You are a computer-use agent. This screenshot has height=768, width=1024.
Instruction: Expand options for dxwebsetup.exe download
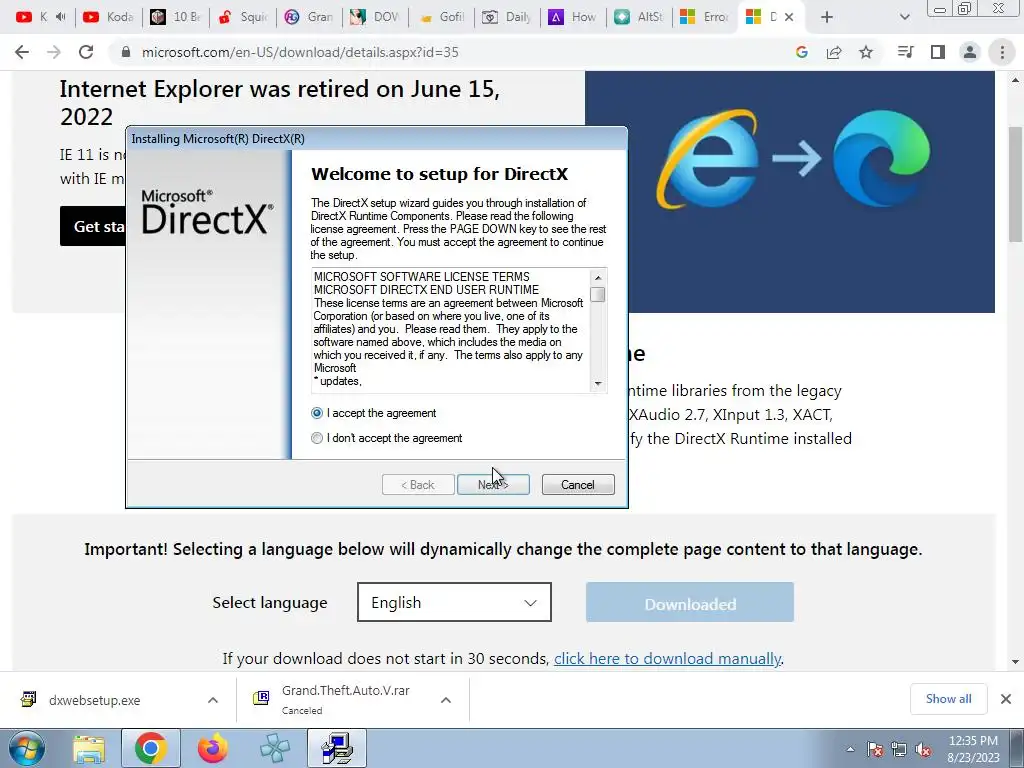tap(213, 700)
